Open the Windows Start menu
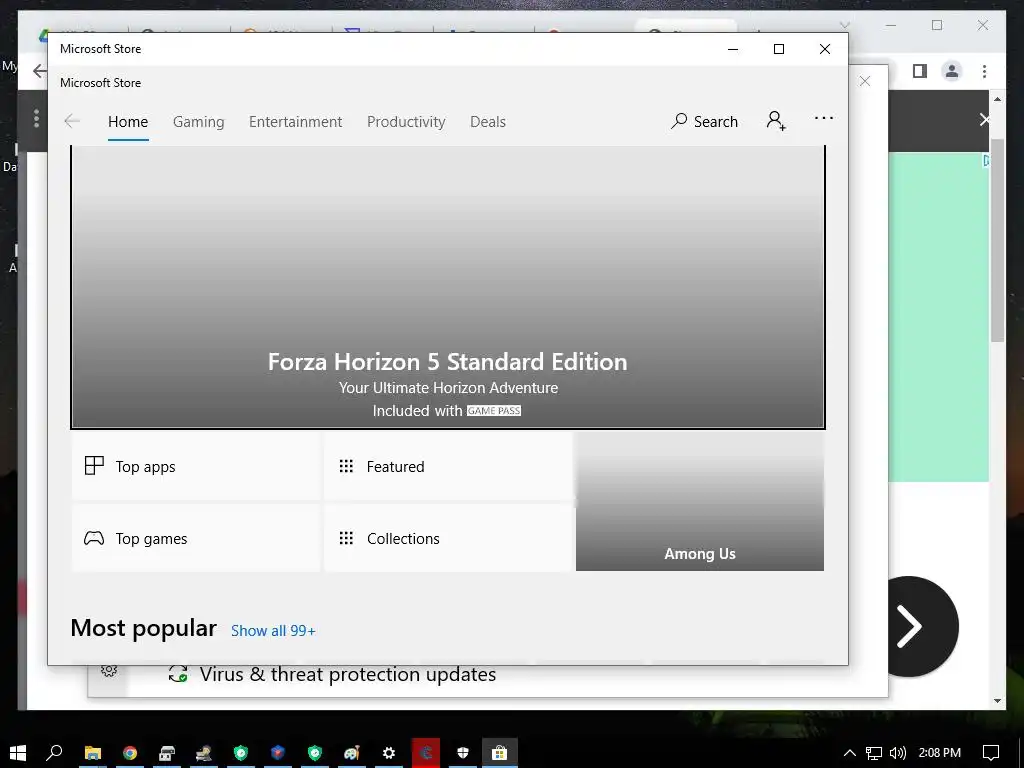 [x=18, y=752]
